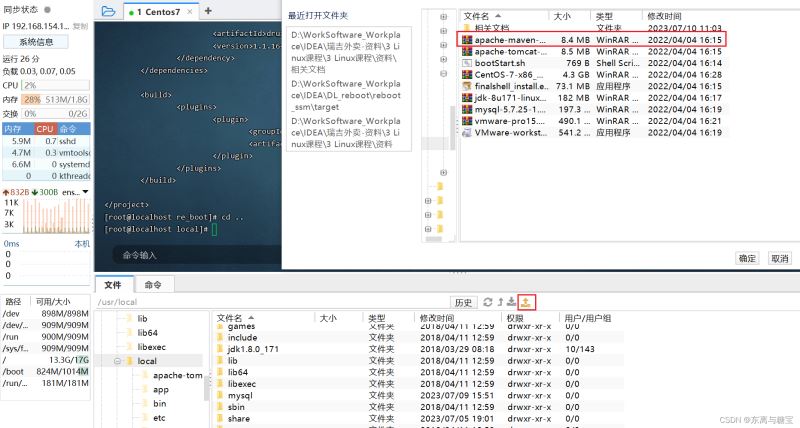Image resolution: width=800 pixels, height=428 pixels.
Task: Click the 取消 button
Action: coord(778,258)
